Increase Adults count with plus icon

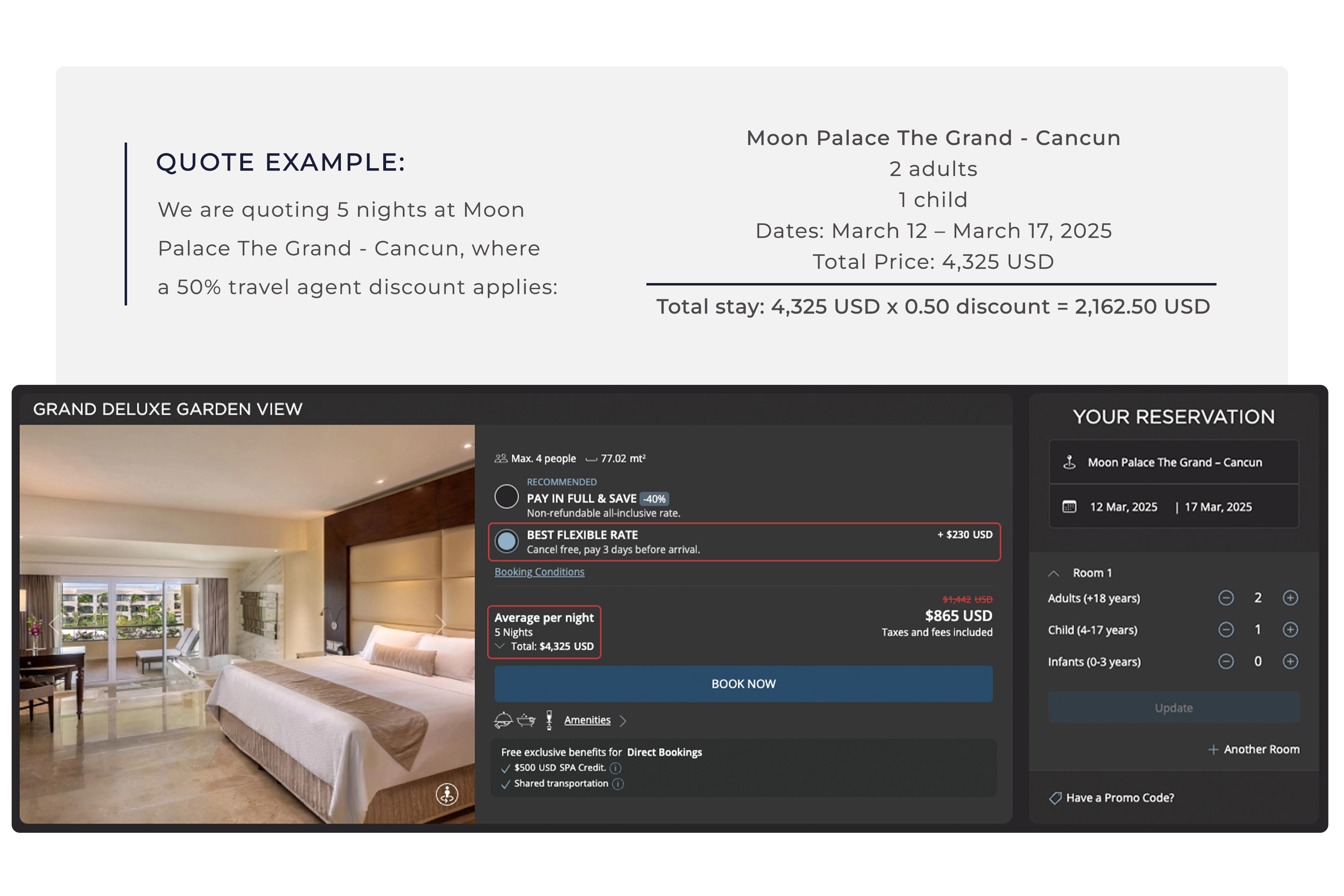click(1290, 598)
